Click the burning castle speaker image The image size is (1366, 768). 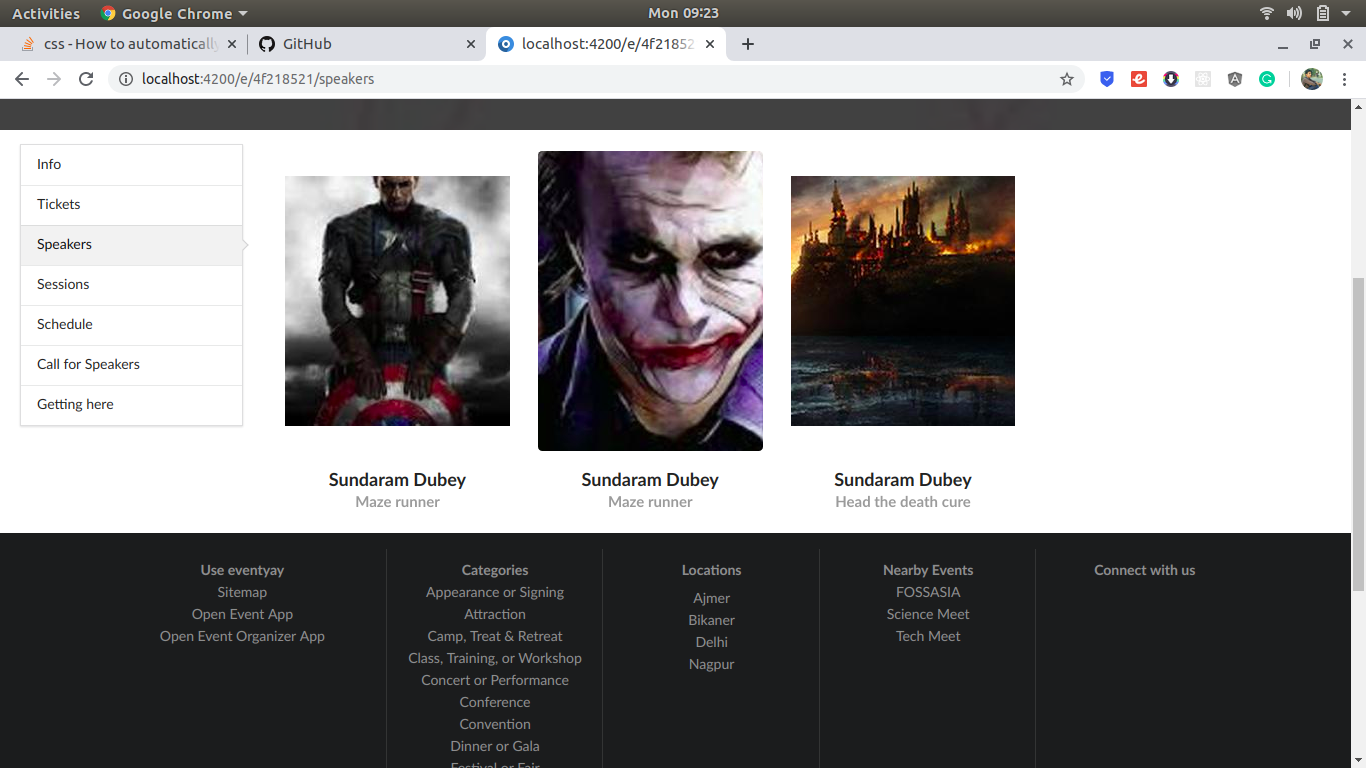pos(903,301)
